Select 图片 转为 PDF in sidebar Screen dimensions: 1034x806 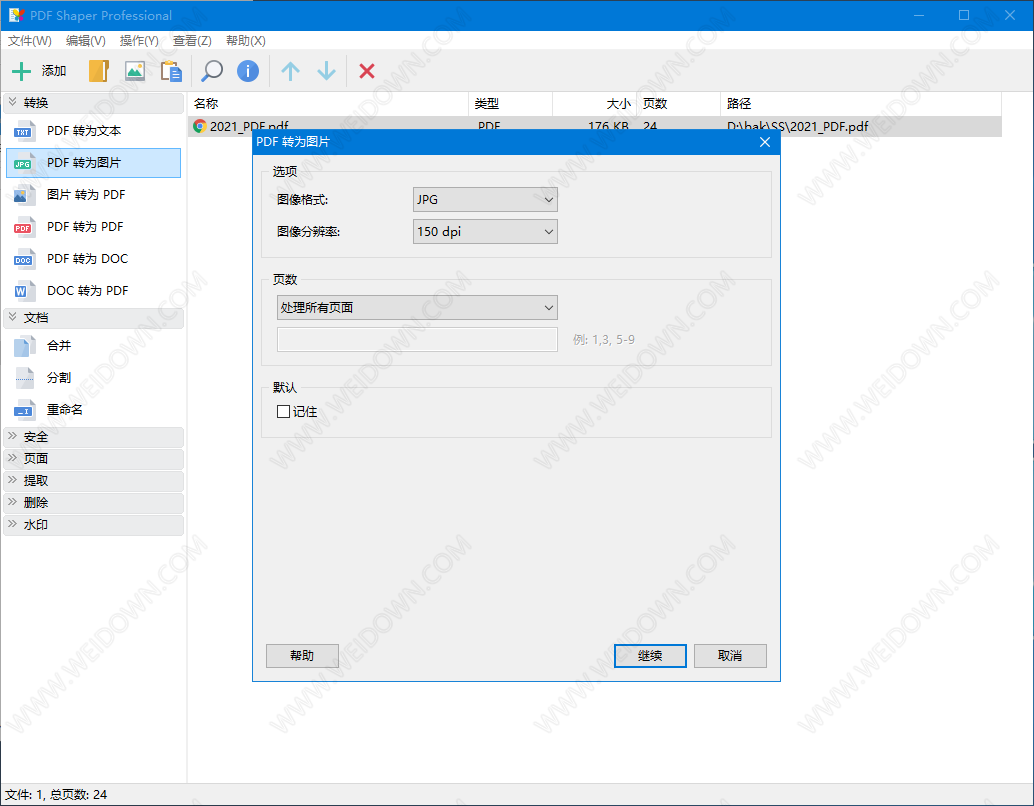click(93, 195)
